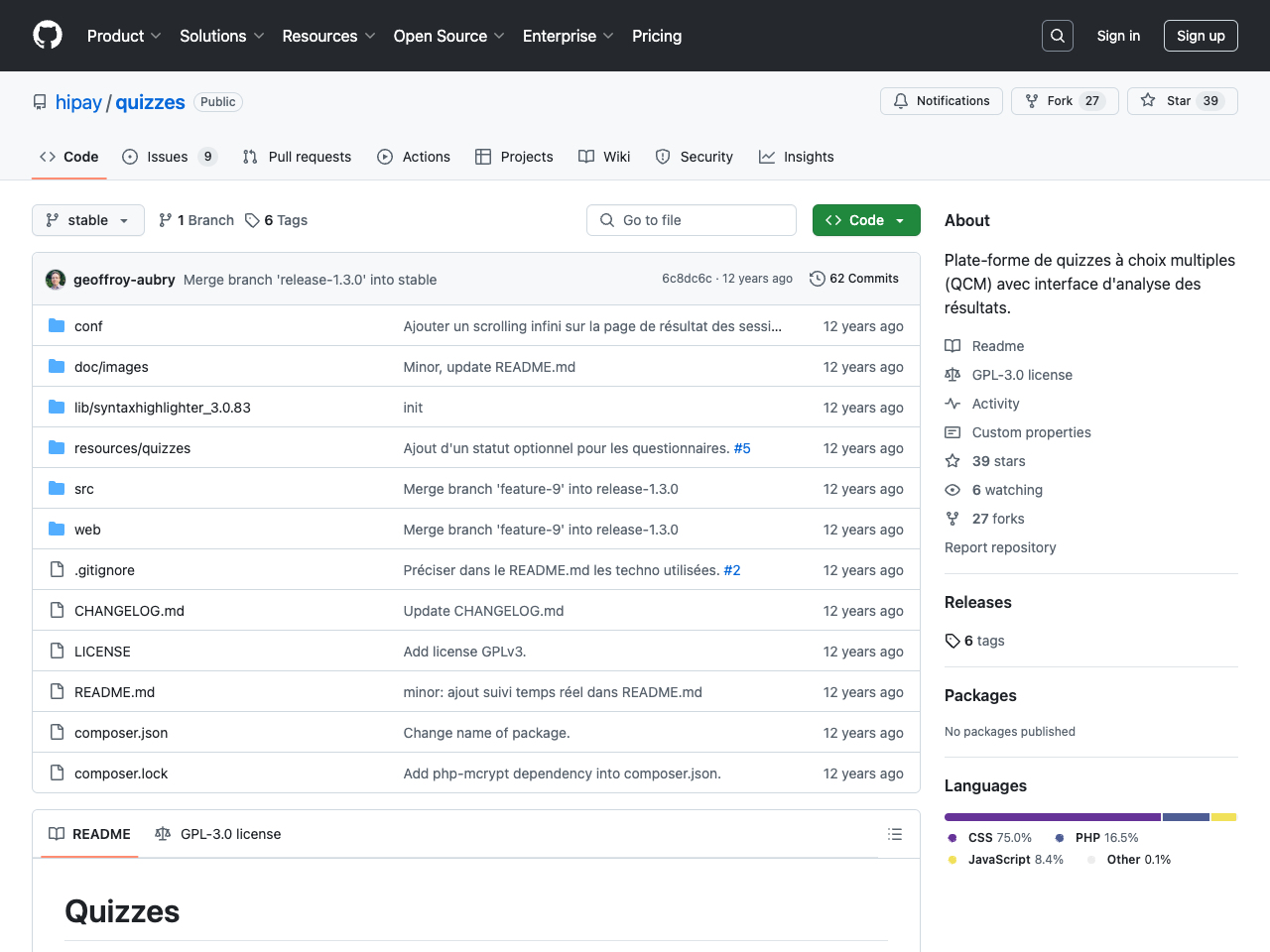The height and width of the screenshot is (952, 1270).
Task: Click the CHANGELOG.md file icon
Action: (x=57, y=610)
